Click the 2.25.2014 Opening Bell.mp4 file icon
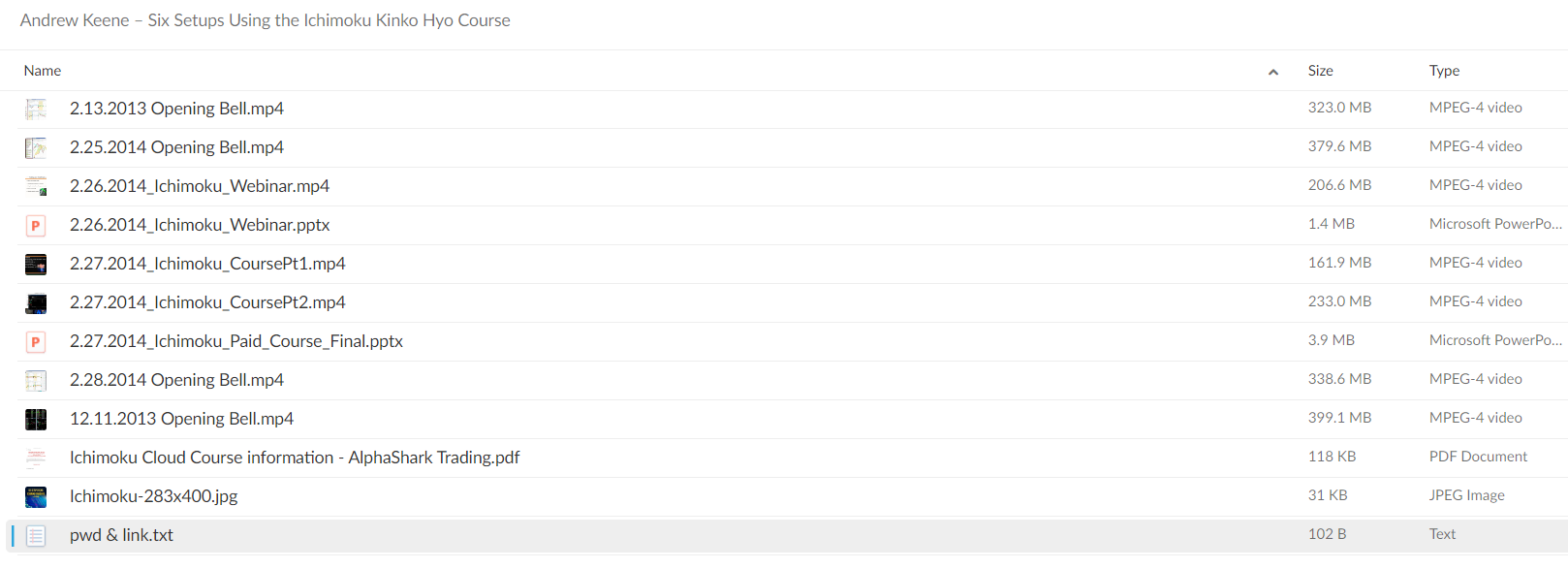 pos(36,147)
